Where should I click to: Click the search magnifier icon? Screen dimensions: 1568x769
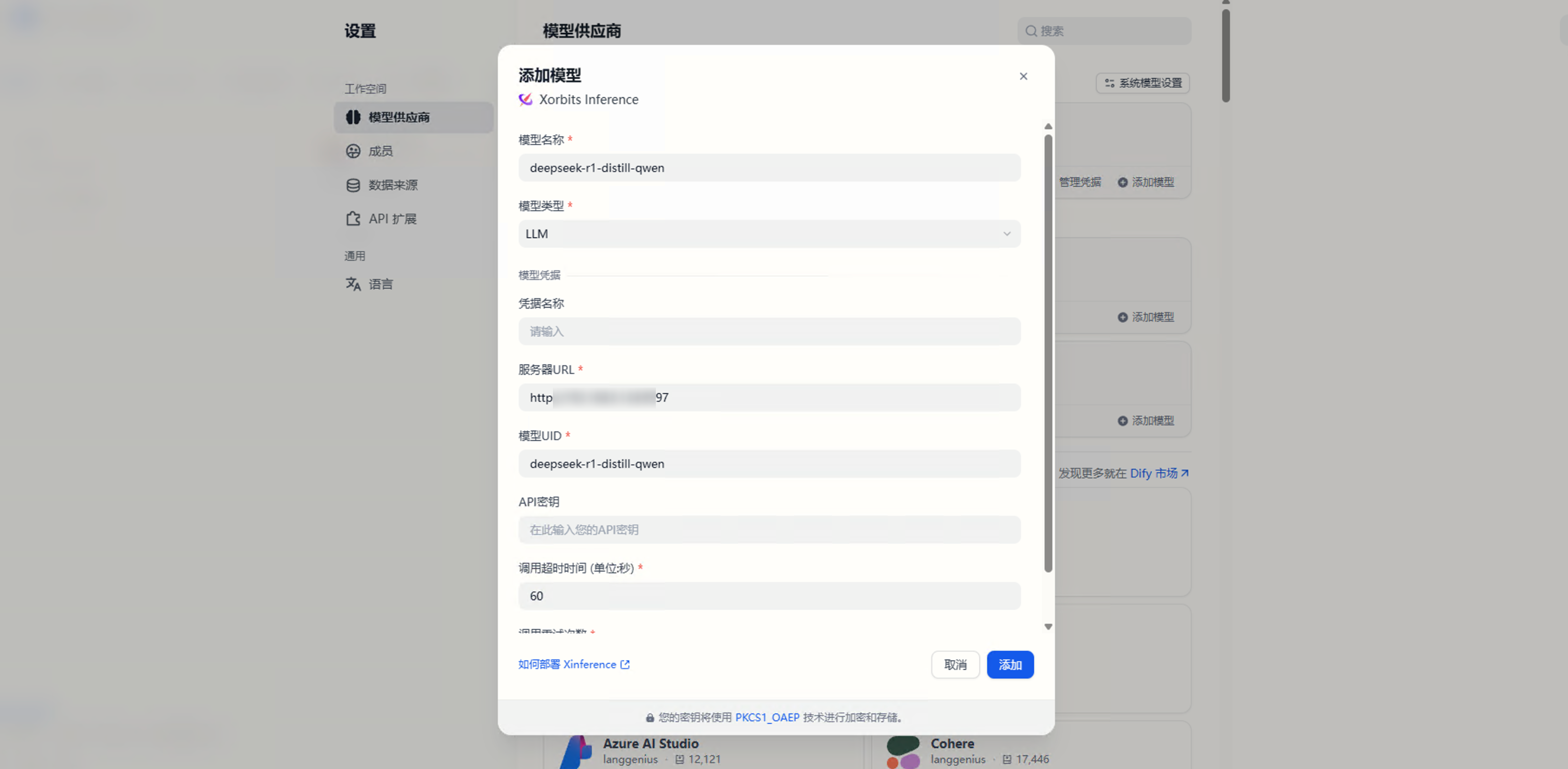[1031, 31]
